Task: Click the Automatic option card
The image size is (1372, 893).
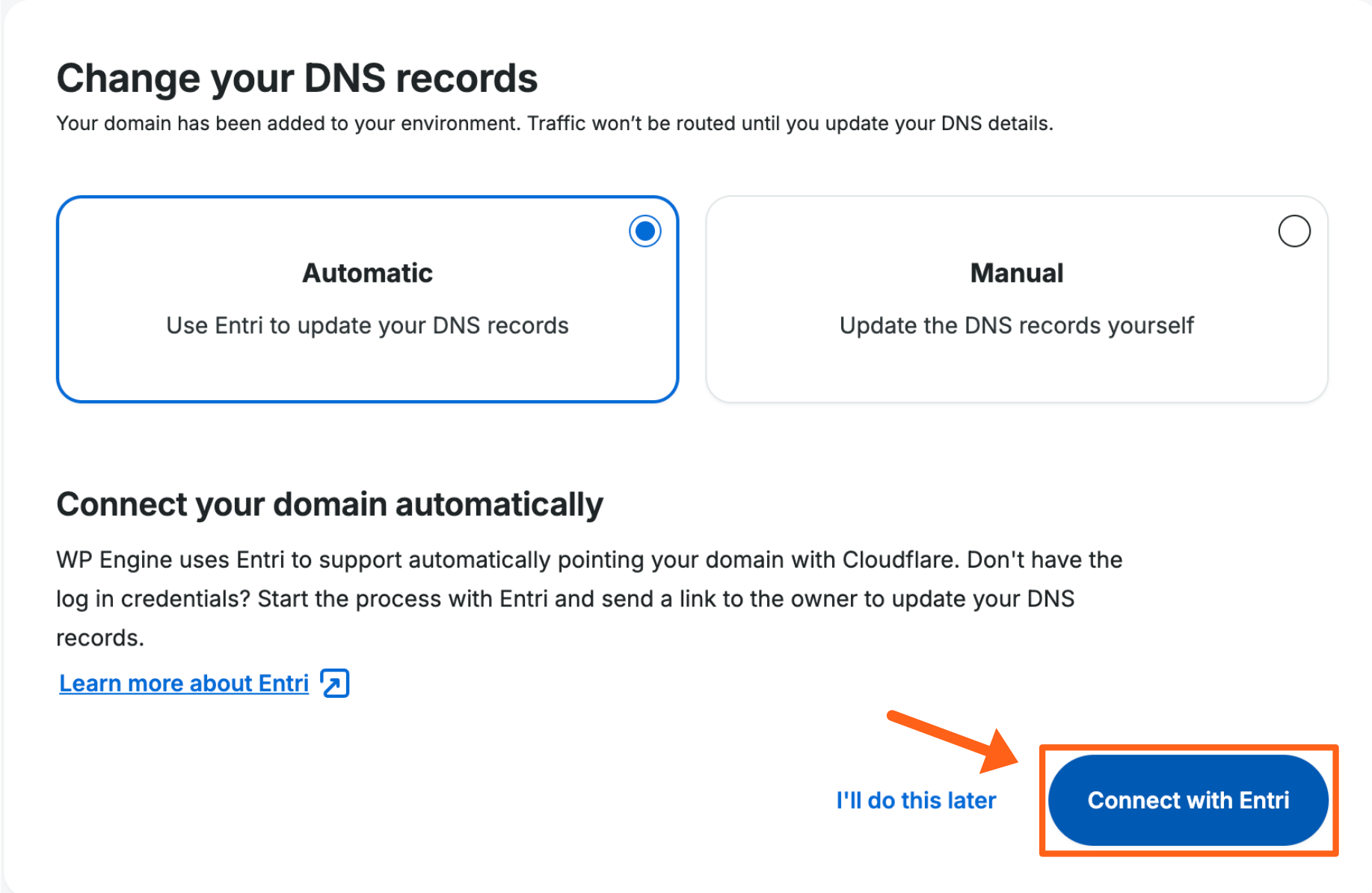Action: 366,299
